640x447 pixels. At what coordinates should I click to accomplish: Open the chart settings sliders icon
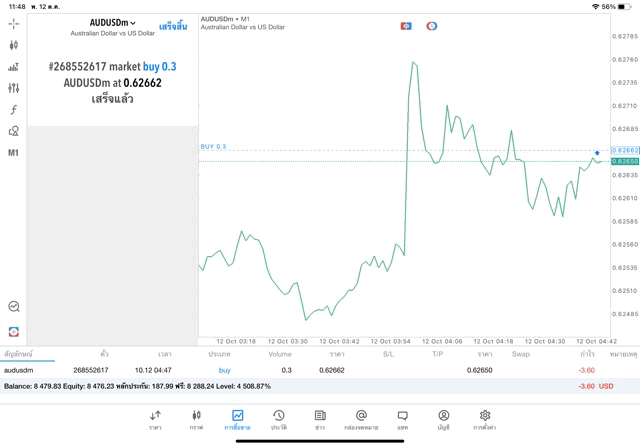[x=13, y=88]
